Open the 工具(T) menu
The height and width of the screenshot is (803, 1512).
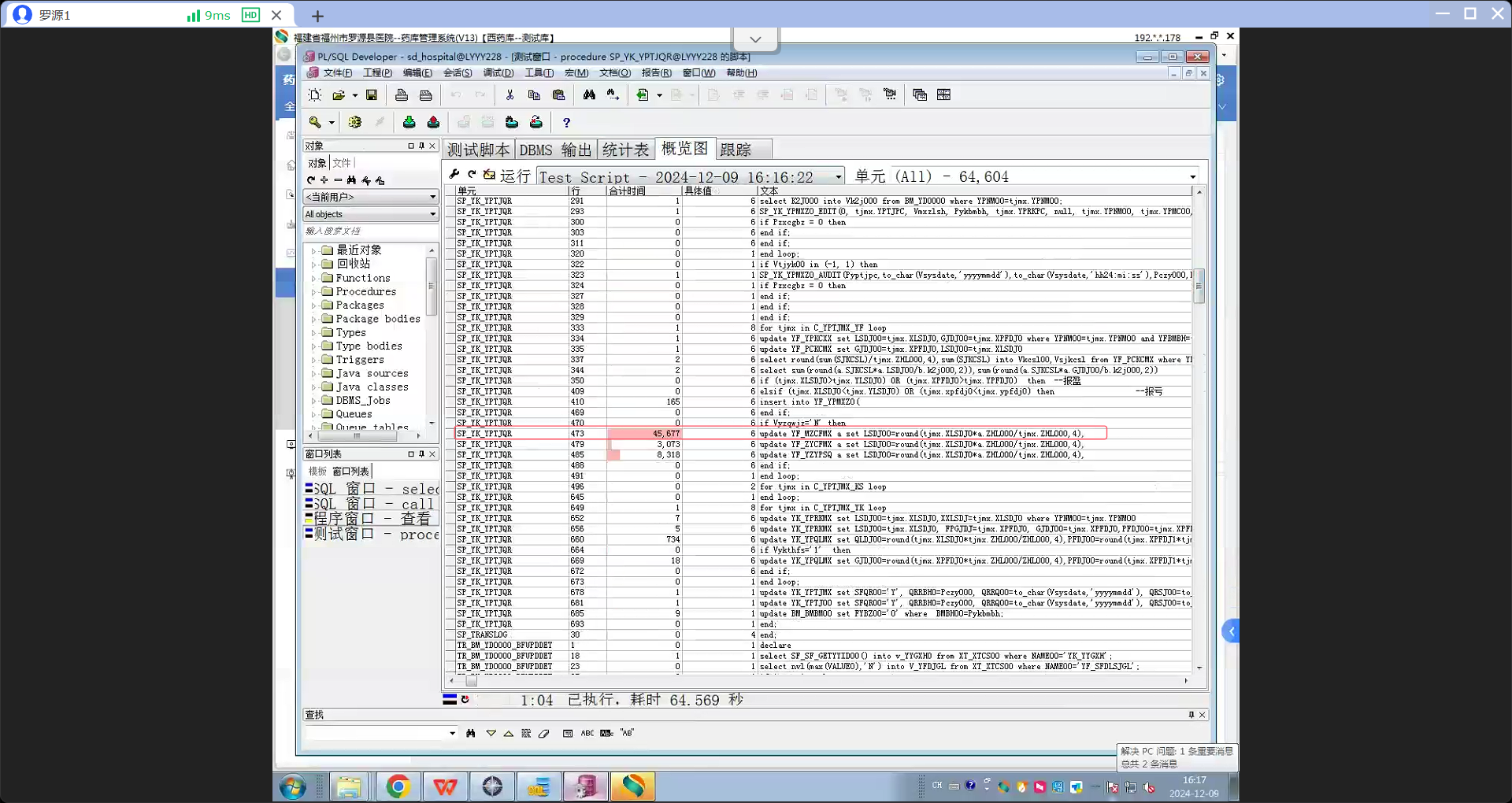[x=539, y=73]
